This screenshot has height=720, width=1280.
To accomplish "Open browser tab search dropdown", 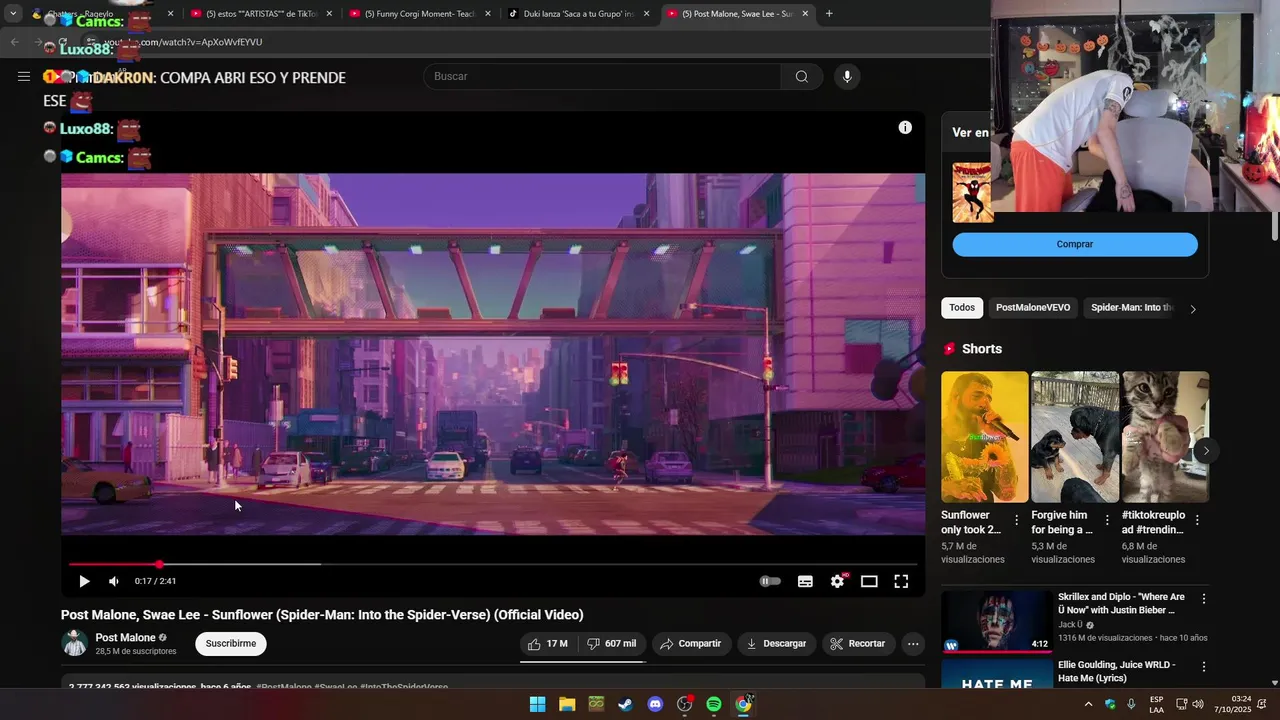I will click(13, 14).
